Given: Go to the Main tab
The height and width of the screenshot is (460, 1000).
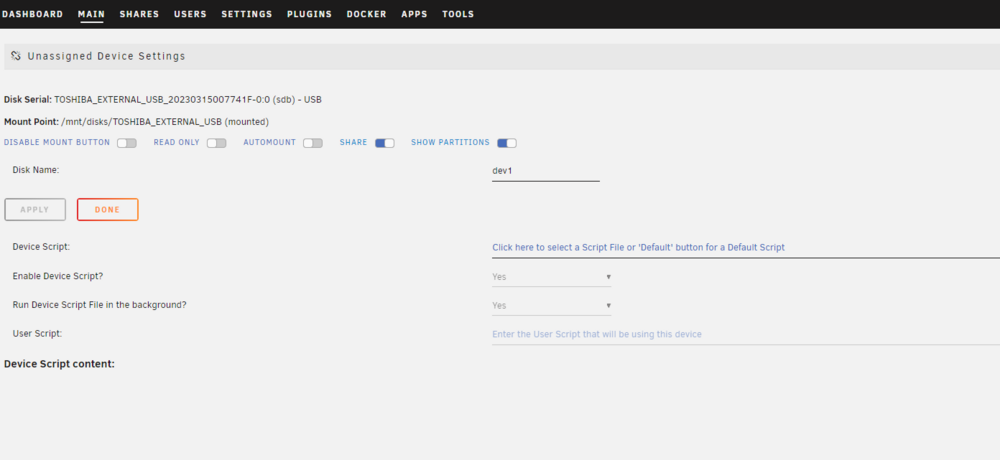Looking at the screenshot, I should click(x=91, y=14).
